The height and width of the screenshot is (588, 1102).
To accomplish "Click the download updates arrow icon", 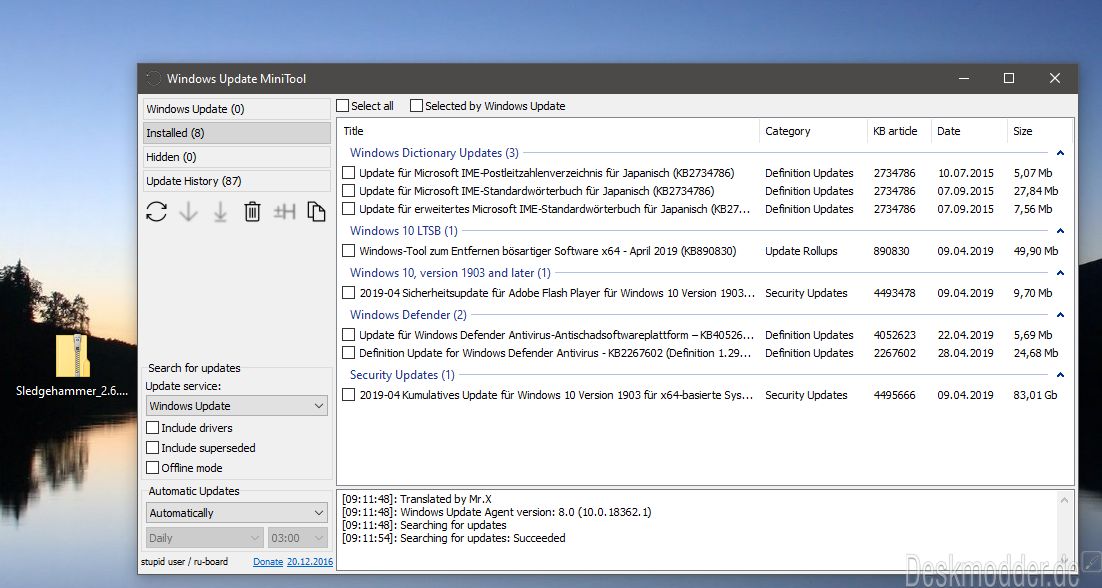I will (x=188, y=211).
